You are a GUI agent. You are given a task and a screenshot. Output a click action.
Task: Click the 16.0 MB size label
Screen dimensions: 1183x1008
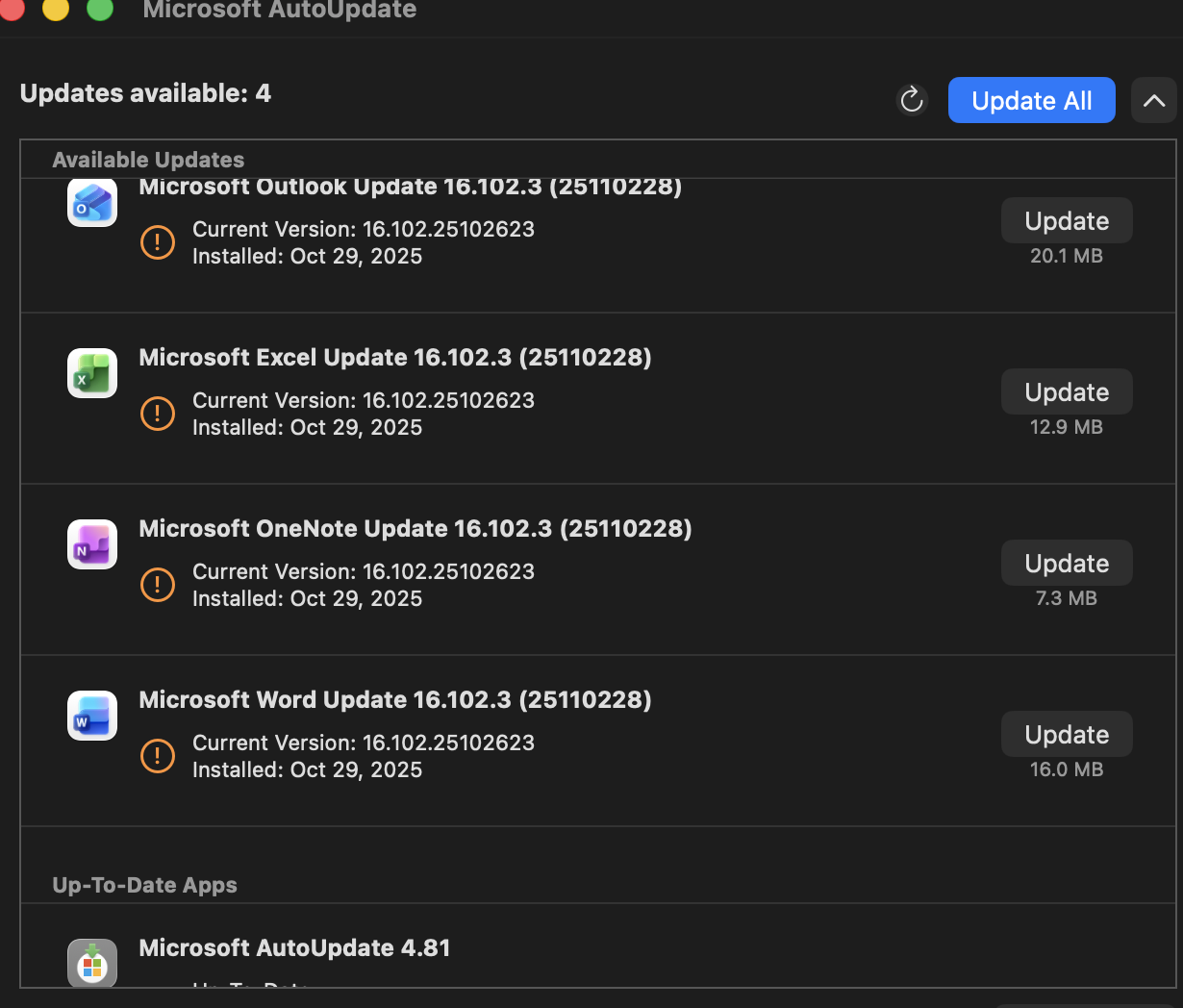1067,769
